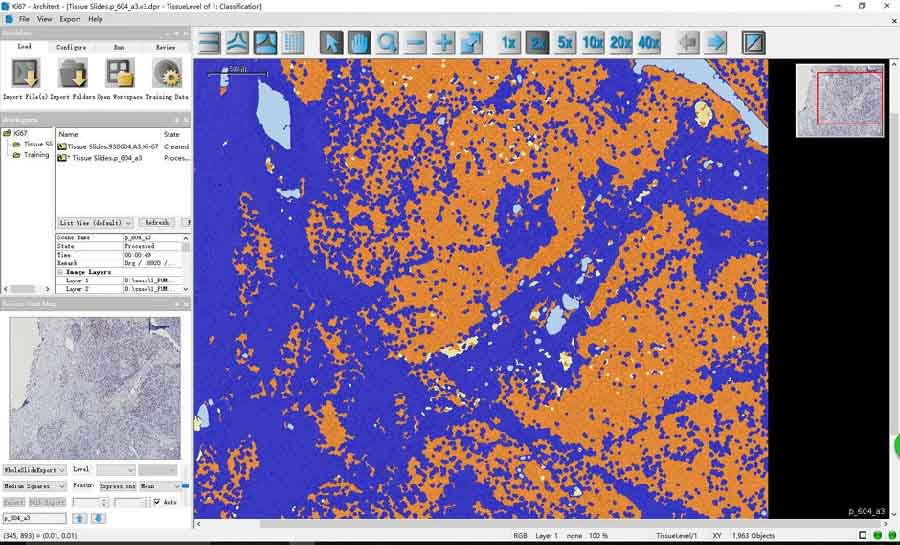Set magnification to 5x
900x545 pixels.
565,43
